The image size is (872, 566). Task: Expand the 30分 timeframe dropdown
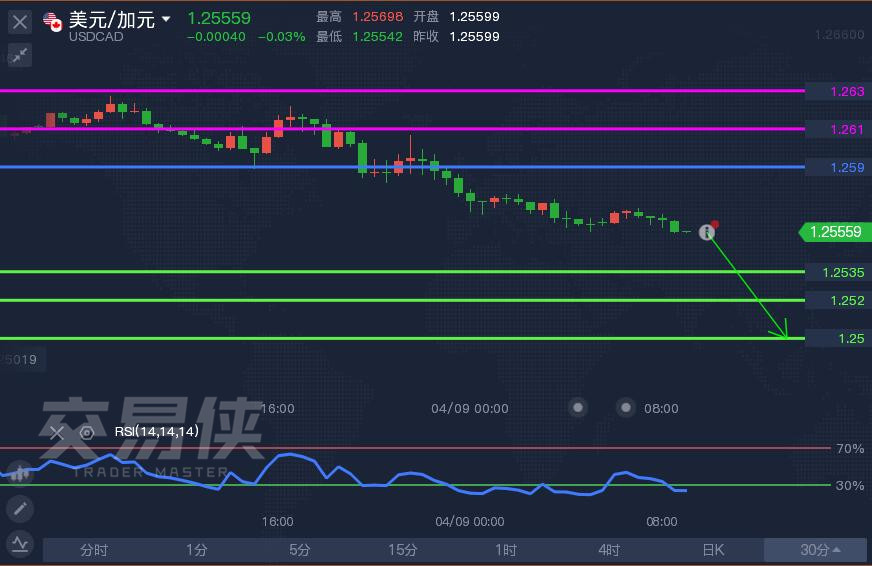[x=818, y=550]
